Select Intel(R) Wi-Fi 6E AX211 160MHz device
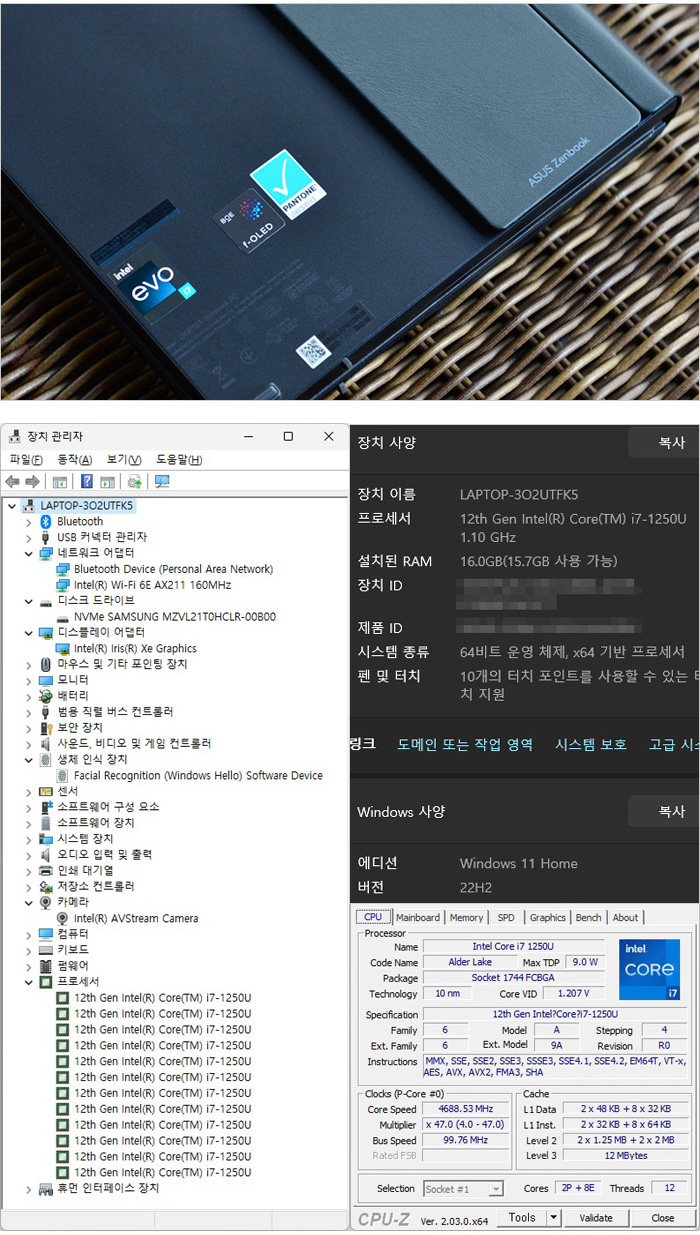Viewport: 700px width, 1235px height. (152, 585)
